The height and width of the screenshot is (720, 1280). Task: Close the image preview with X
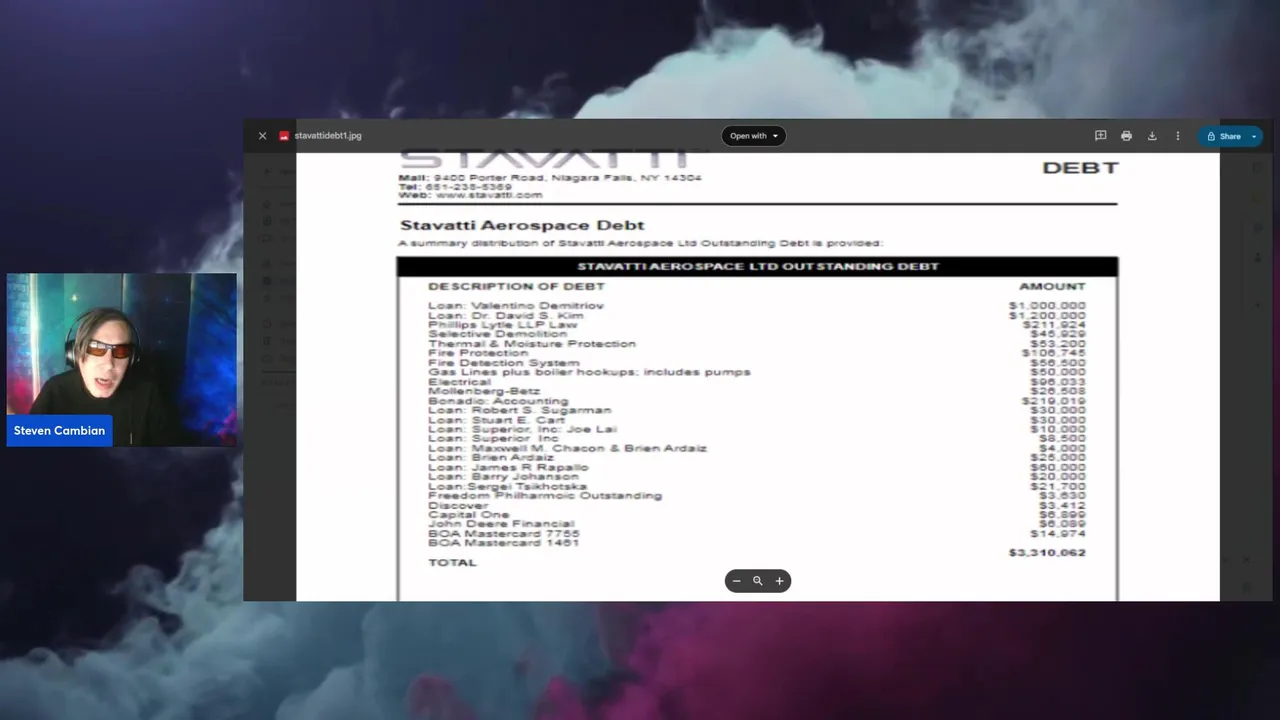pos(262,136)
